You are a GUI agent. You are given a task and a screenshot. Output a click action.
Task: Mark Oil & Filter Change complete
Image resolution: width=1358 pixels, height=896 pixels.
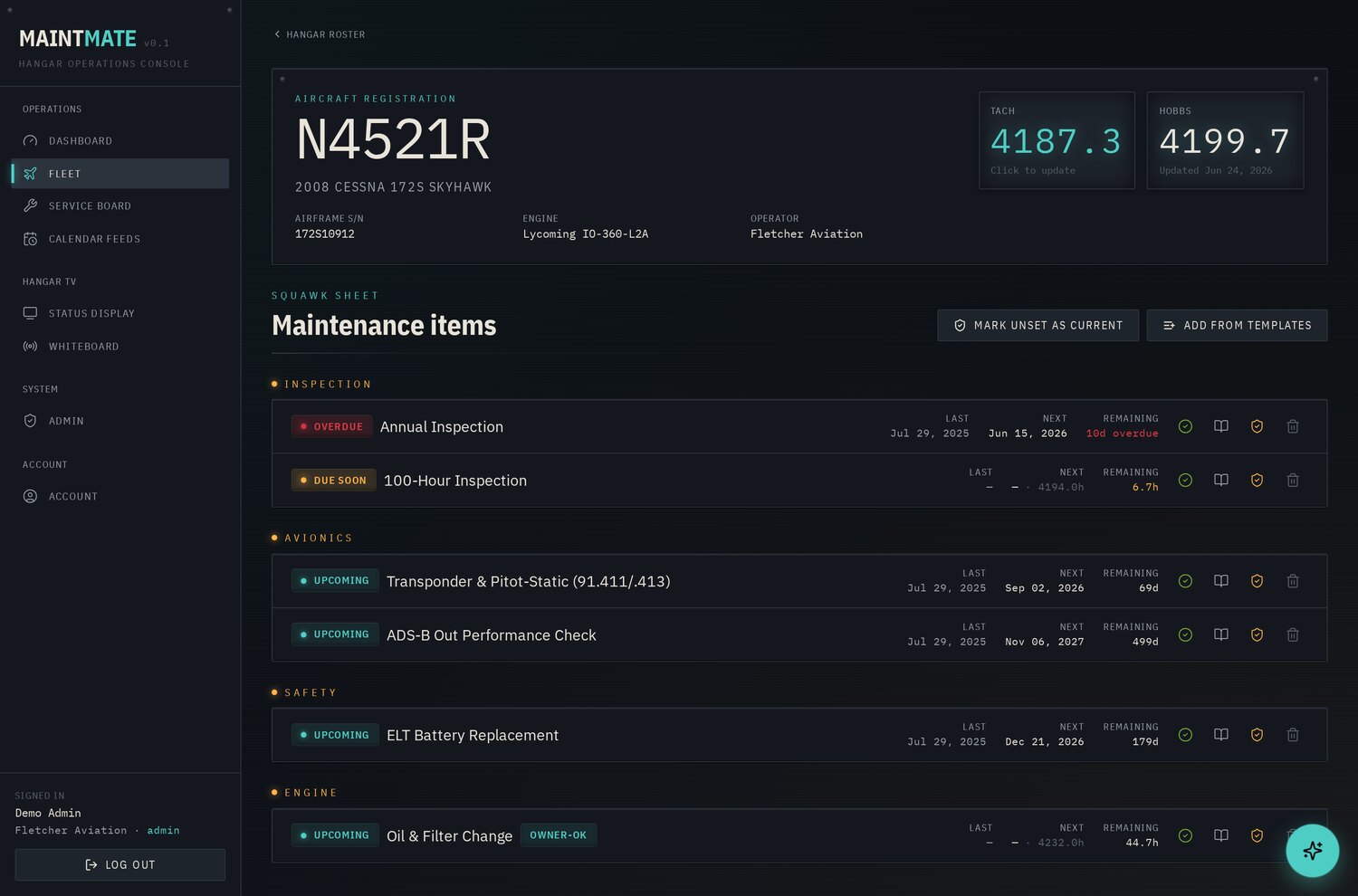click(1185, 835)
